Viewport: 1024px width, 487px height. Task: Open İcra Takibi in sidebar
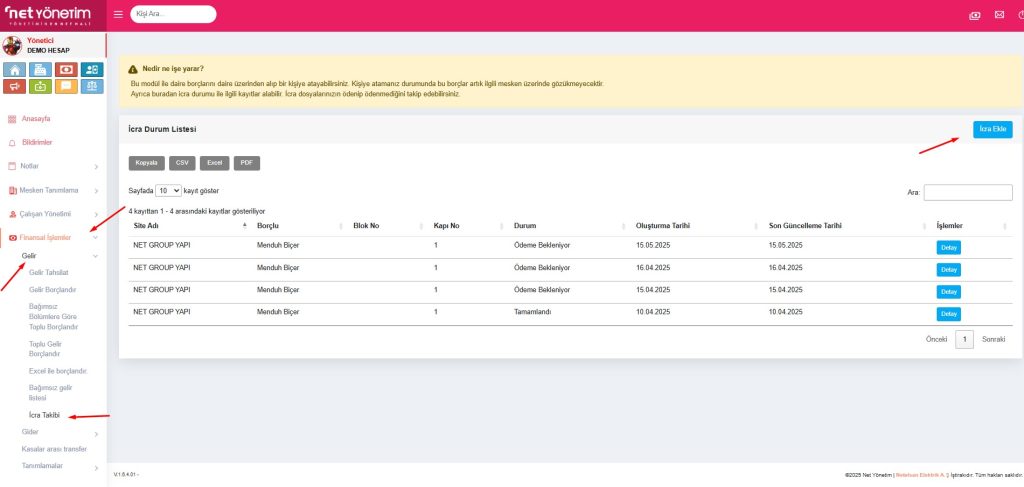(45, 414)
